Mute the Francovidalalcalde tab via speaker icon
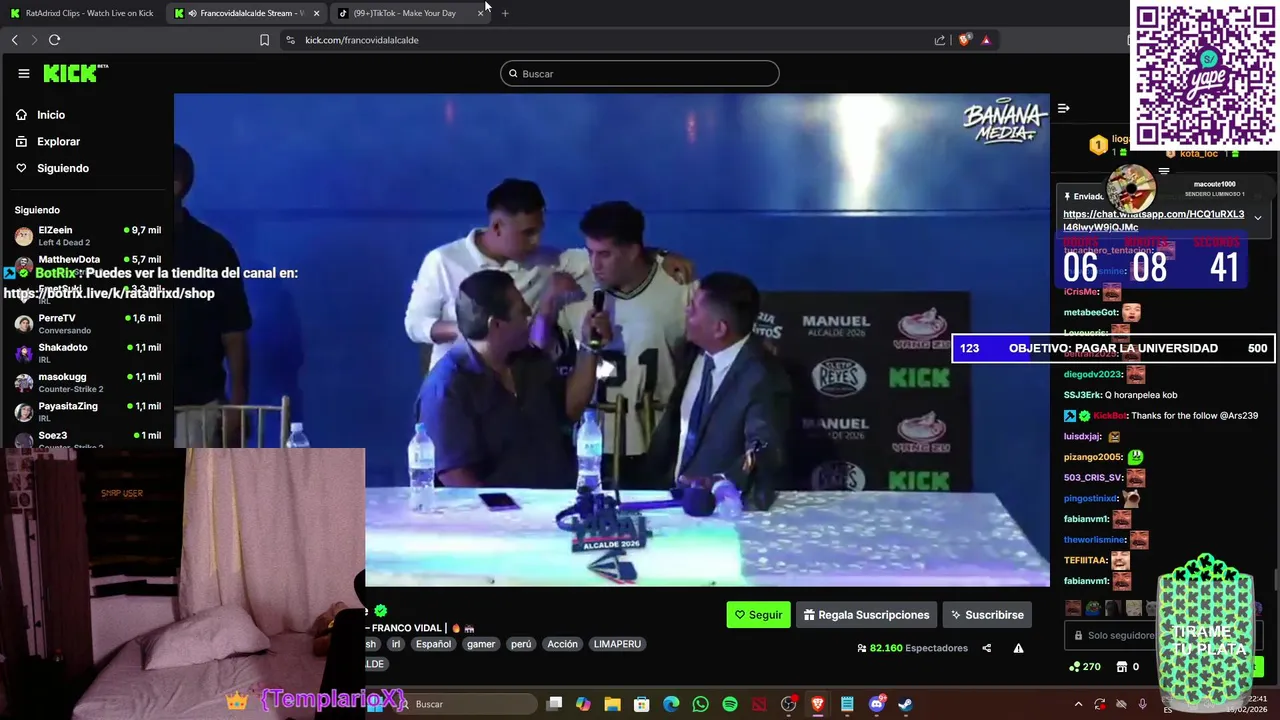 coord(192,13)
